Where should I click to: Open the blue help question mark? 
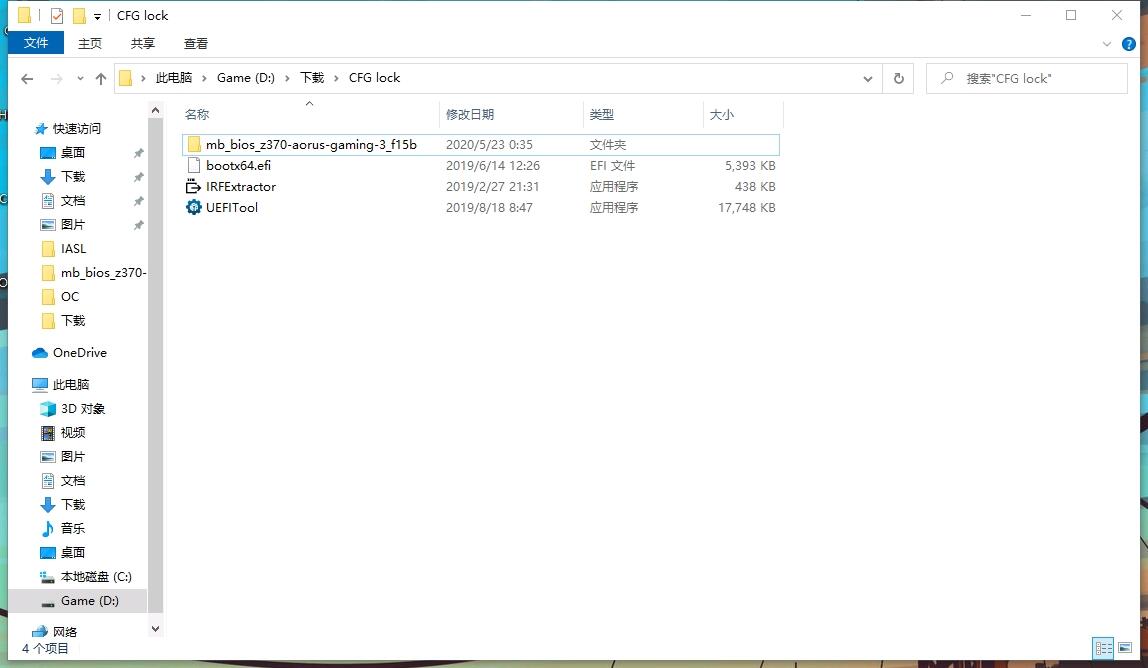click(x=1128, y=44)
